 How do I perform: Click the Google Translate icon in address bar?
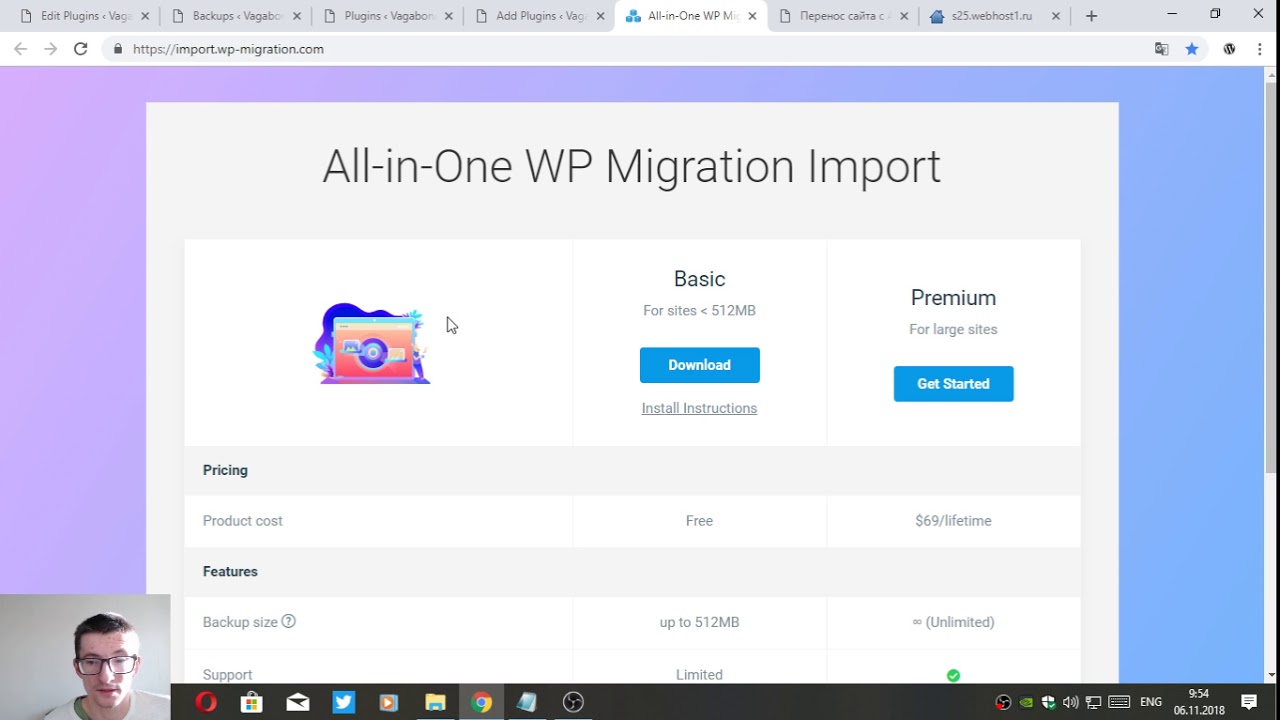(x=1161, y=49)
